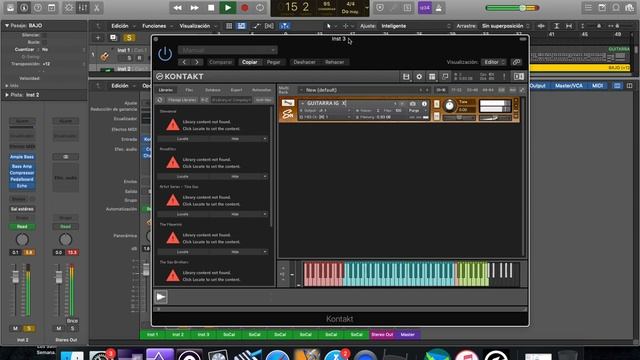Go to previous plugin preset arrow

pos(184,62)
